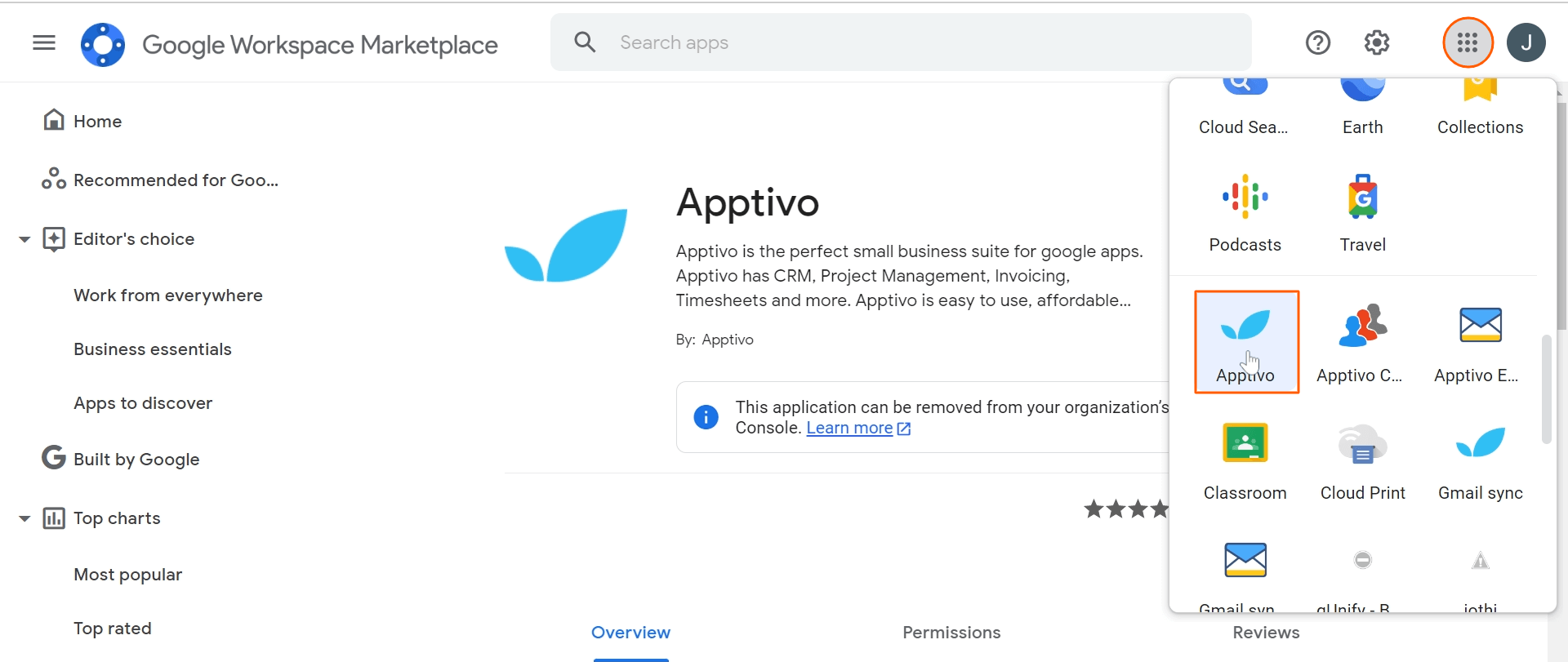1568x662 pixels.
Task: Click the search magnifier icon
Action: 585,42
